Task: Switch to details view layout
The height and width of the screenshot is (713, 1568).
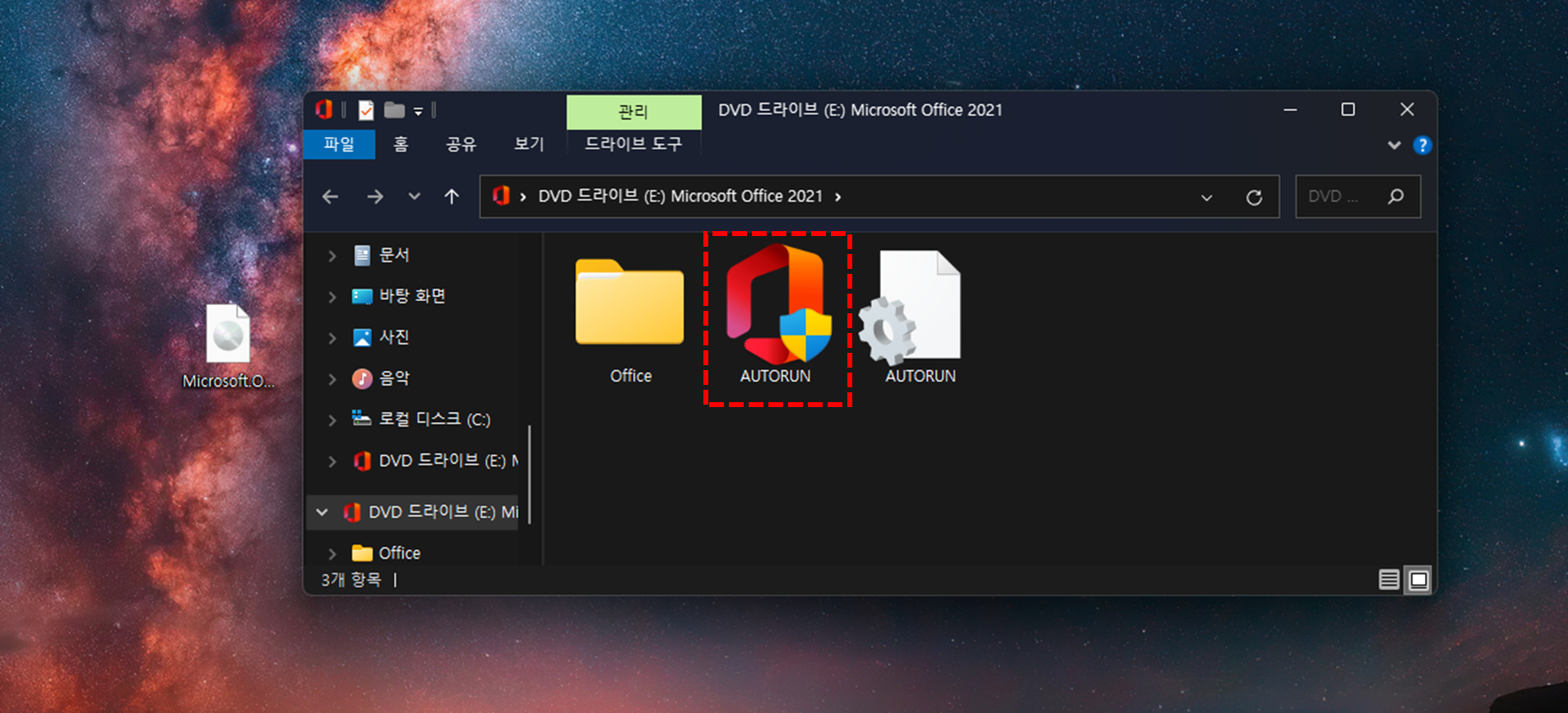Action: click(1389, 580)
